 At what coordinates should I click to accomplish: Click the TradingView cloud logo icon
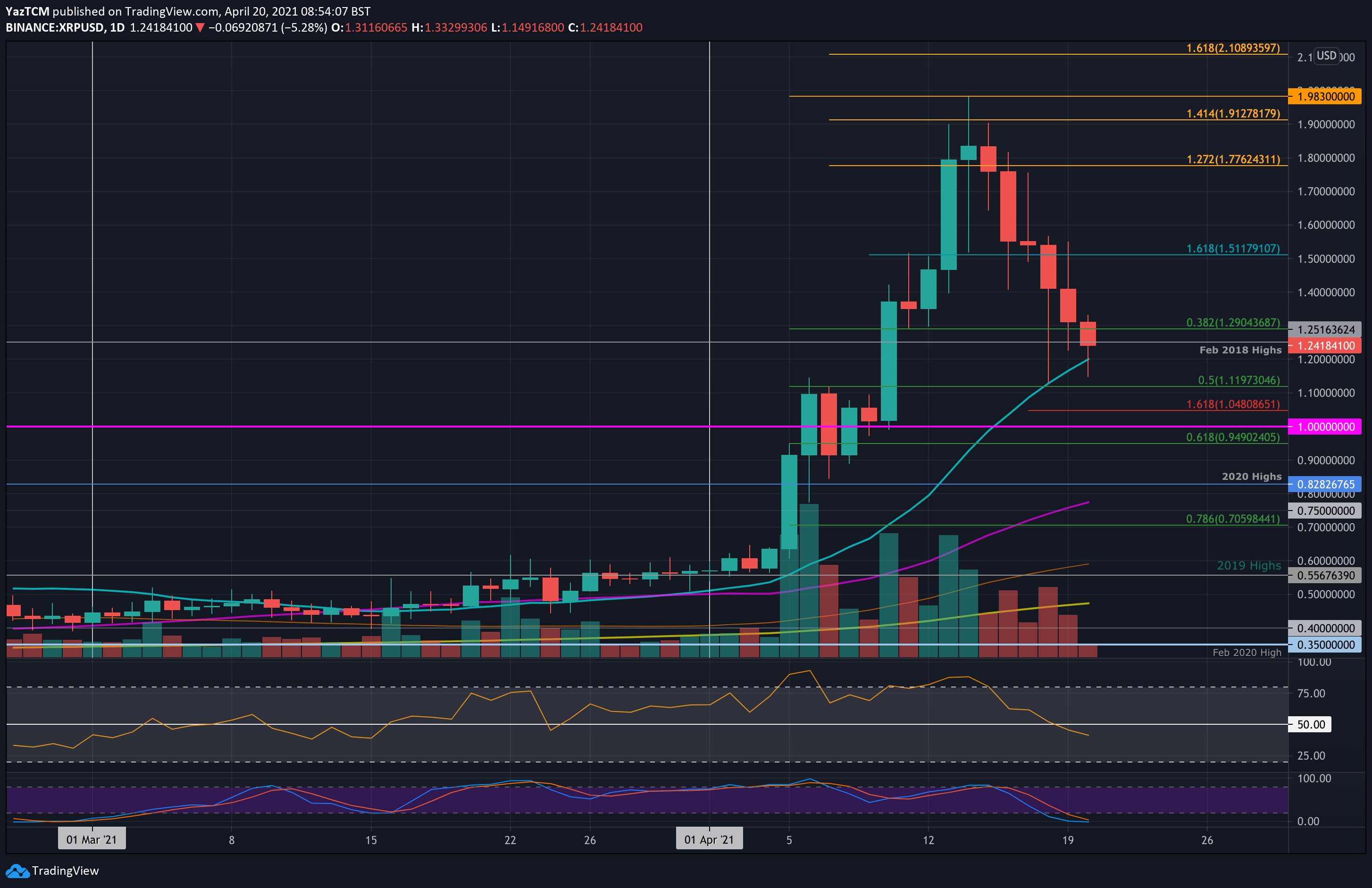[17, 871]
